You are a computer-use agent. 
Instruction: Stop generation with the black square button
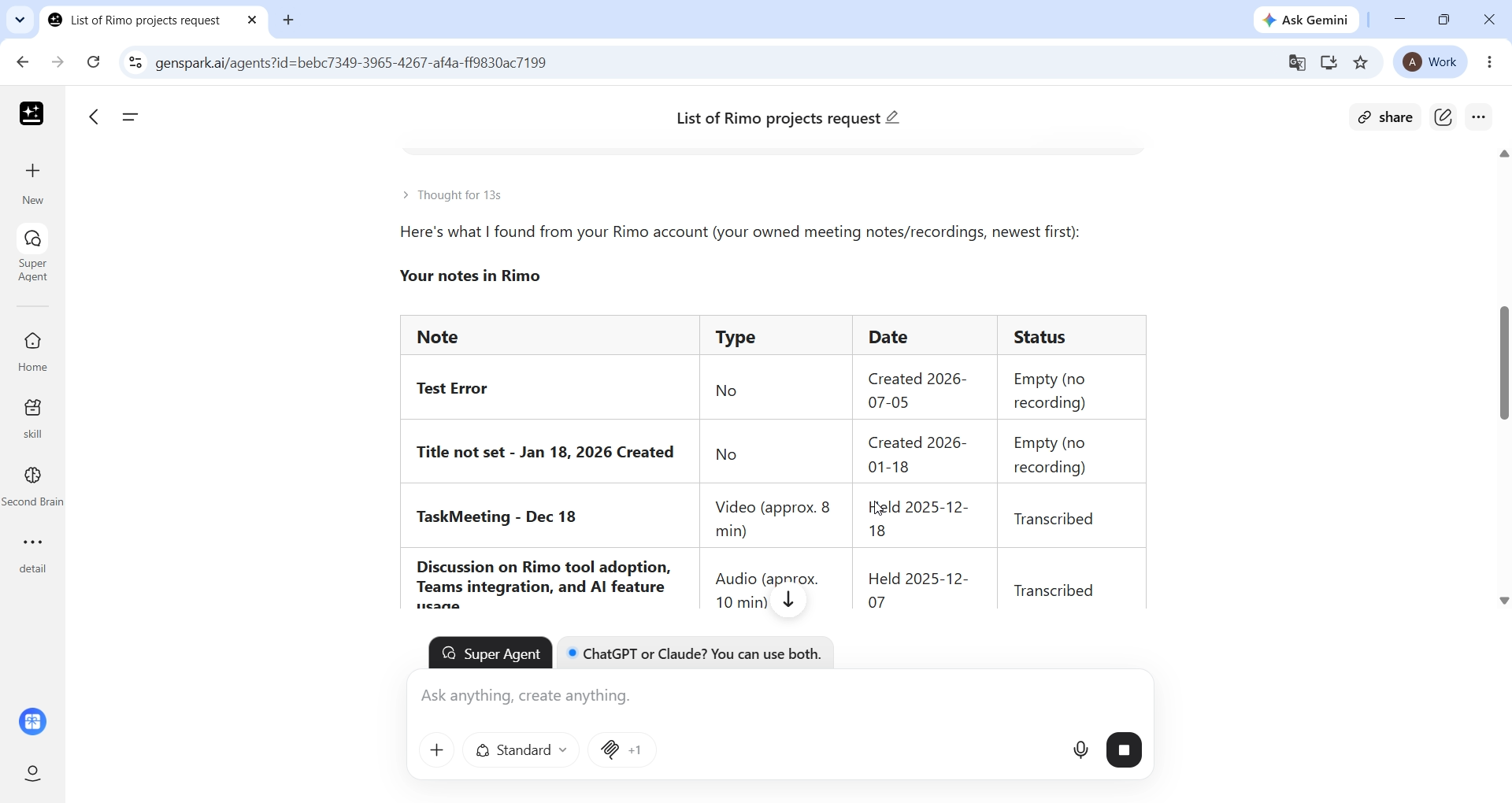(x=1125, y=751)
